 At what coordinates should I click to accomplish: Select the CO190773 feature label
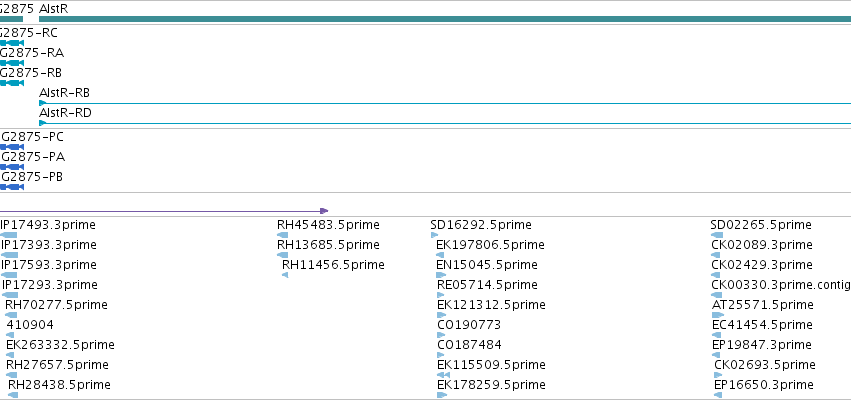(x=469, y=325)
